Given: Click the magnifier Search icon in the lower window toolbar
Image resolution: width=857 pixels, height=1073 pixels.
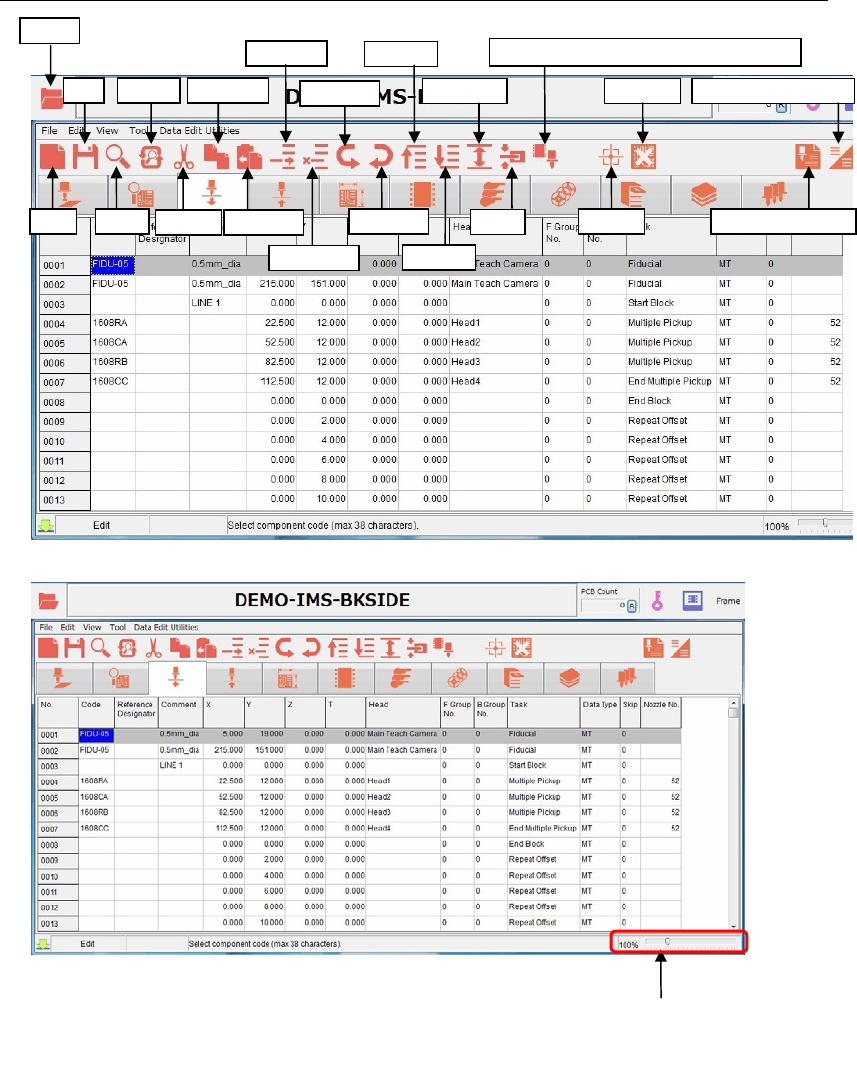Looking at the screenshot, I should (101, 647).
